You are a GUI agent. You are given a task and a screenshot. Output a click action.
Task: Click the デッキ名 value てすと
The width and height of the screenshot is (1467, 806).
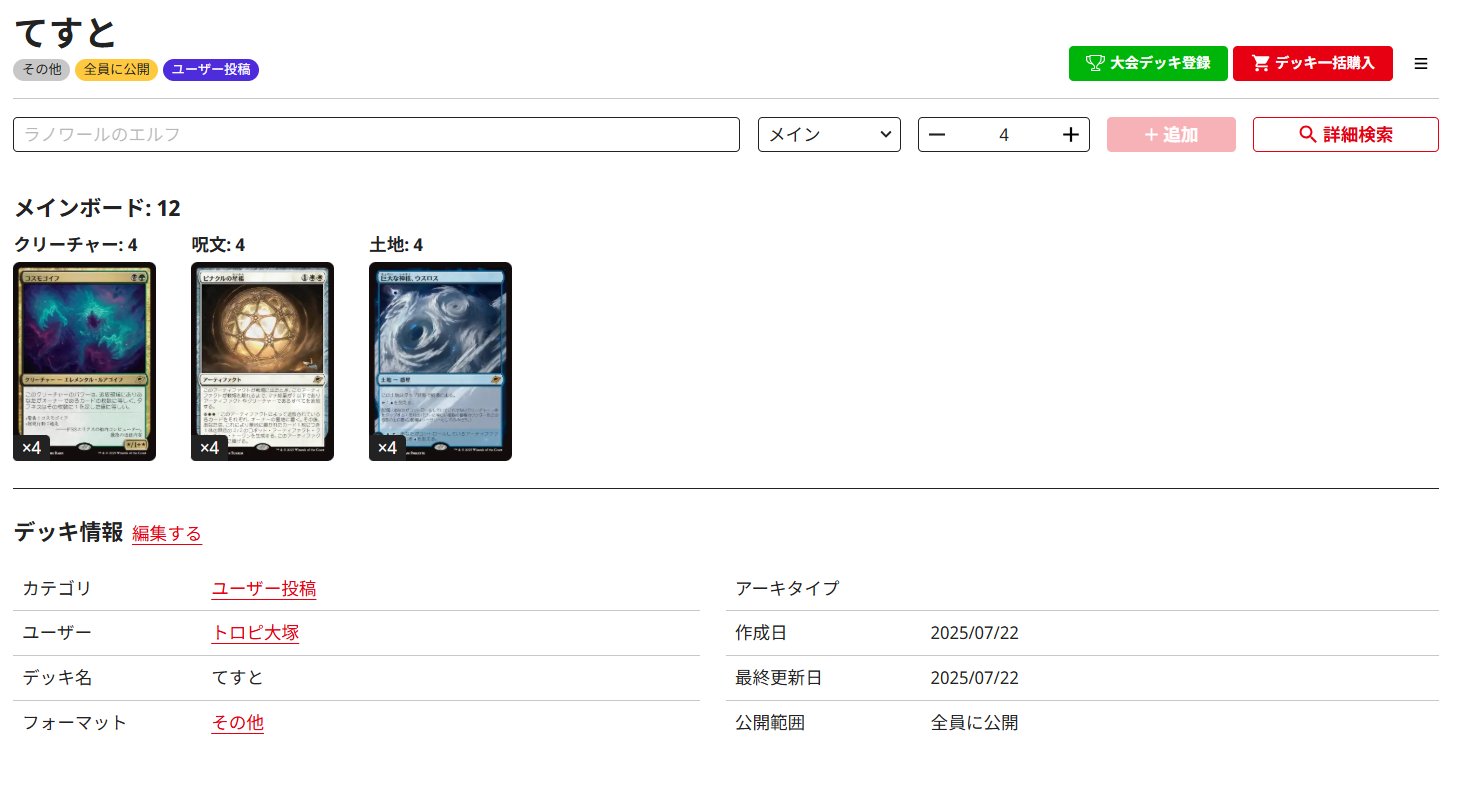(238, 678)
